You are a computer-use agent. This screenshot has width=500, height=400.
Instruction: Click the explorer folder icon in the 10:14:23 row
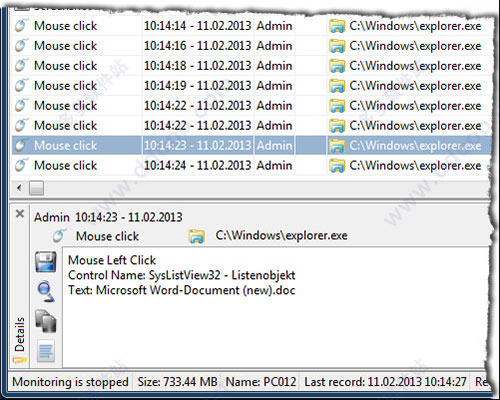(337, 146)
